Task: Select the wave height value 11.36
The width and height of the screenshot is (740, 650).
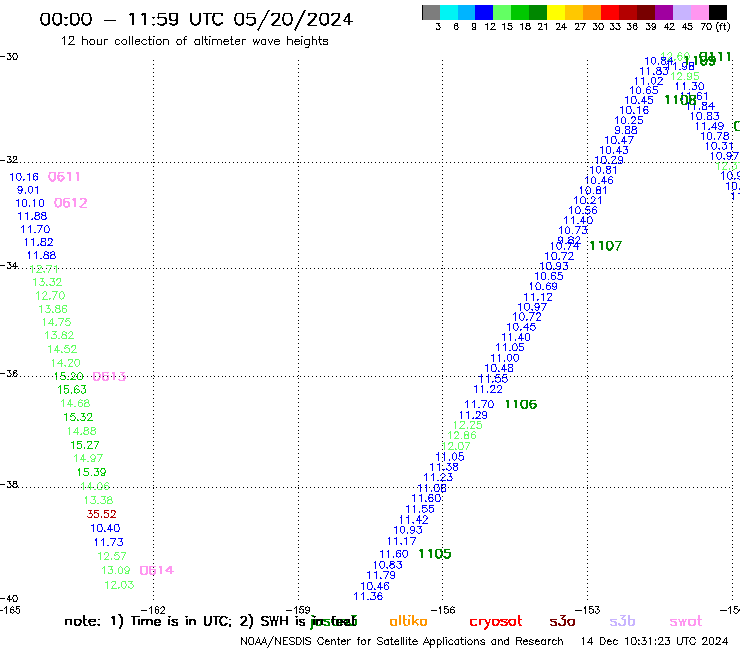Action: pyautogui.click(x=368, y=596)
